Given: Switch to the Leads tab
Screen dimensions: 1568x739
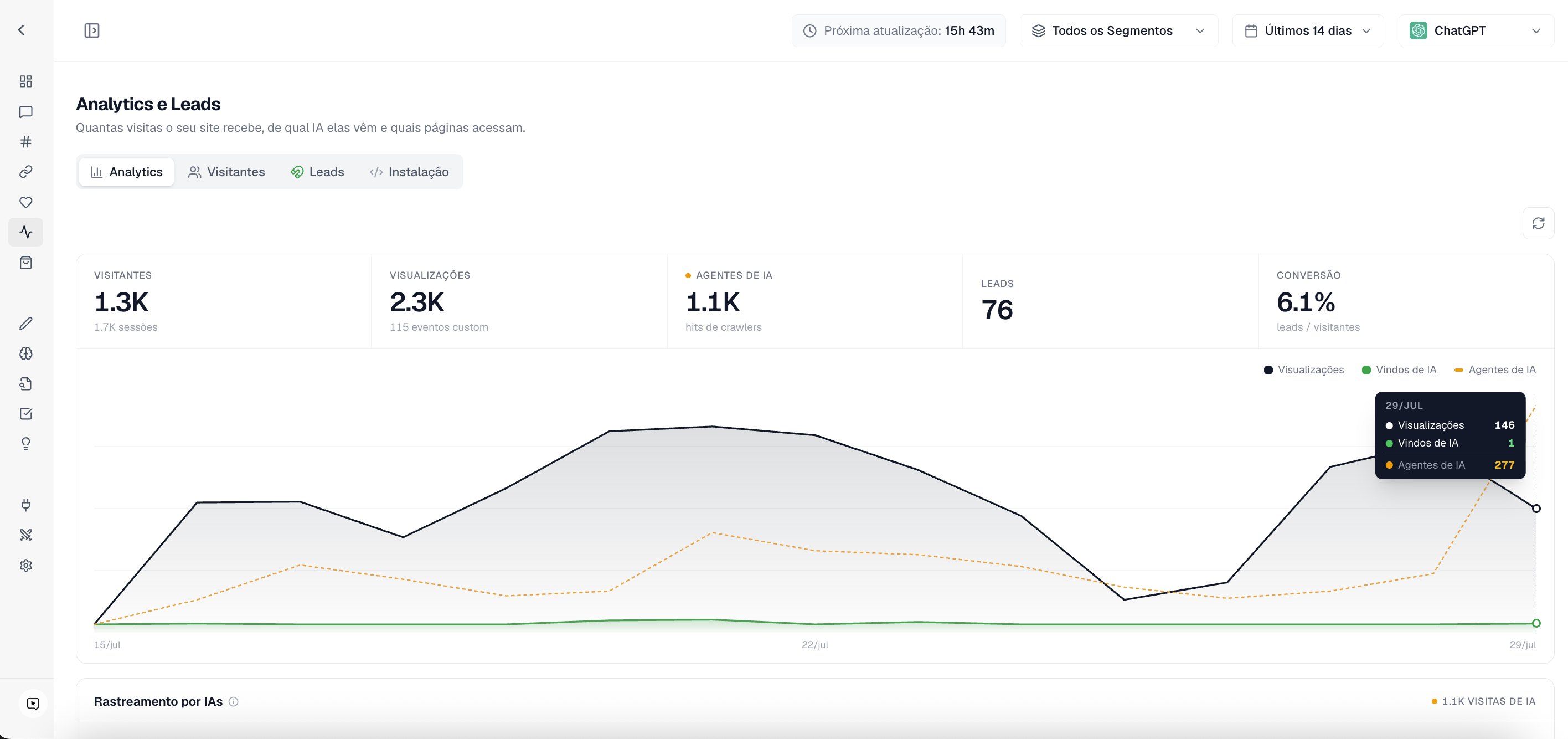Looking at the screenshot, I should pos(317,172).
